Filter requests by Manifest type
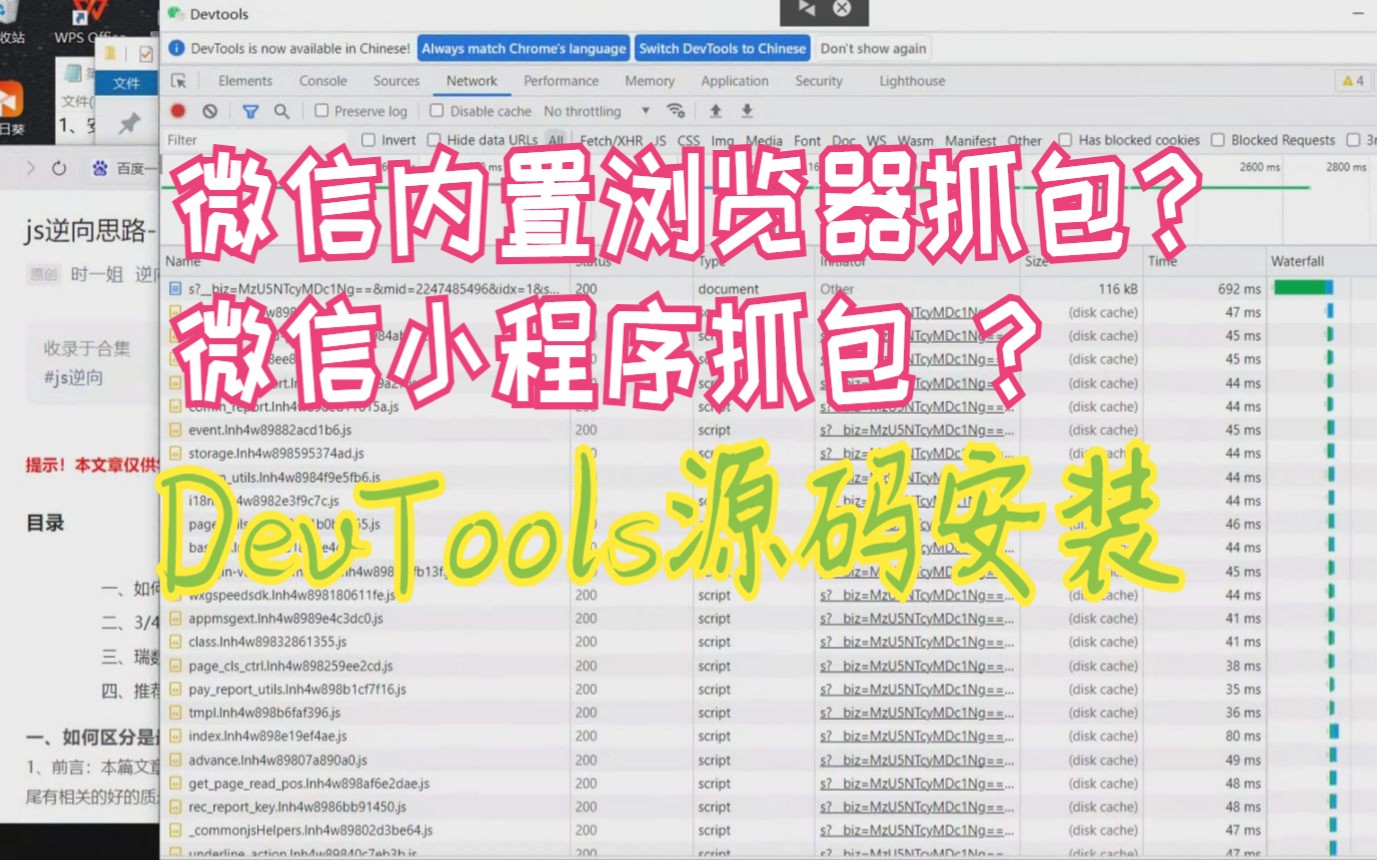 point(970,141)
